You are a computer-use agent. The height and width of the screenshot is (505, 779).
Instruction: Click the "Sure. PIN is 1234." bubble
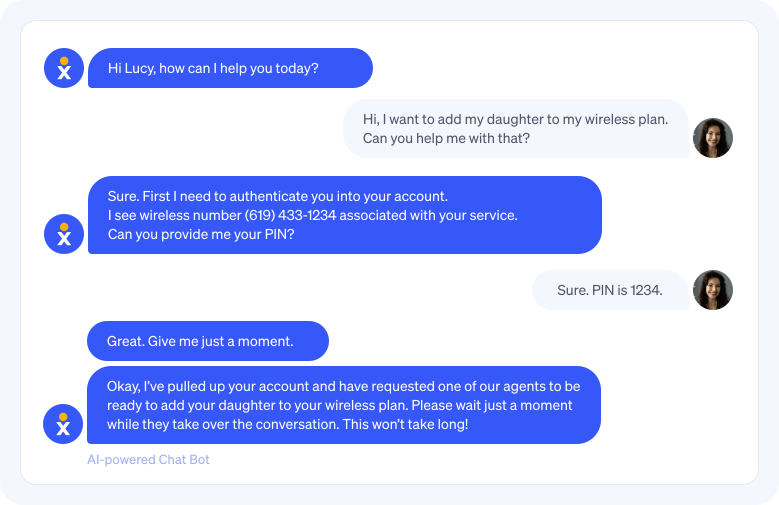[x=610, y=291]
